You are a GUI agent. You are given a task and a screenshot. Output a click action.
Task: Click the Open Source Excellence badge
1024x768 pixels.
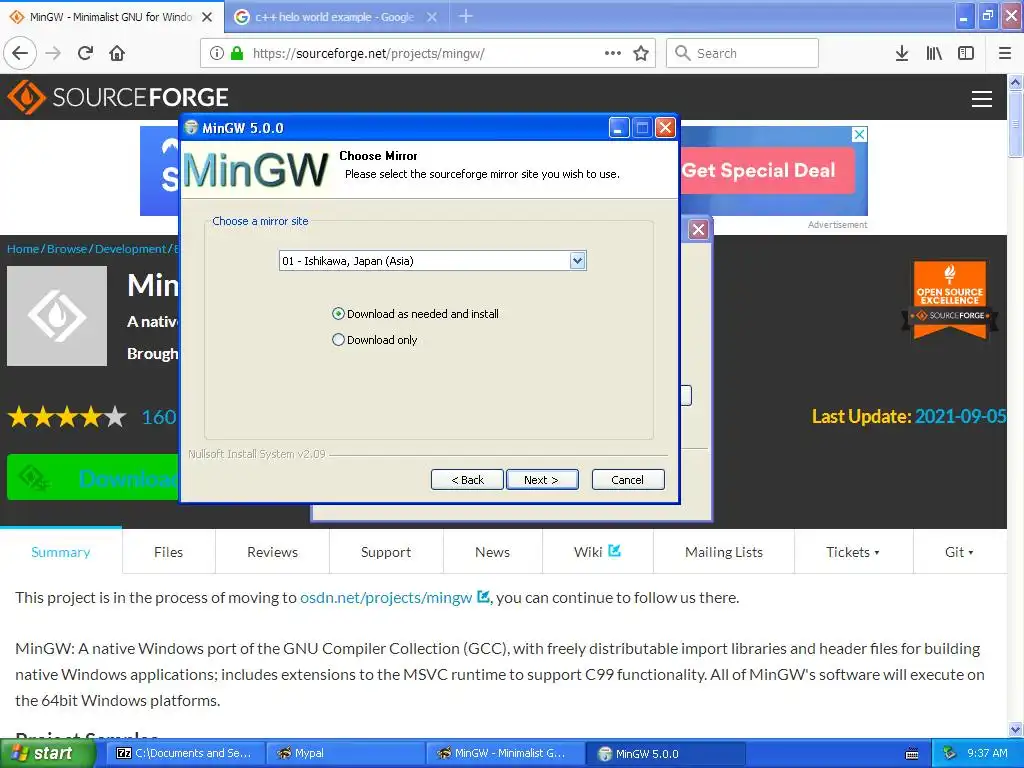(950, 301)
